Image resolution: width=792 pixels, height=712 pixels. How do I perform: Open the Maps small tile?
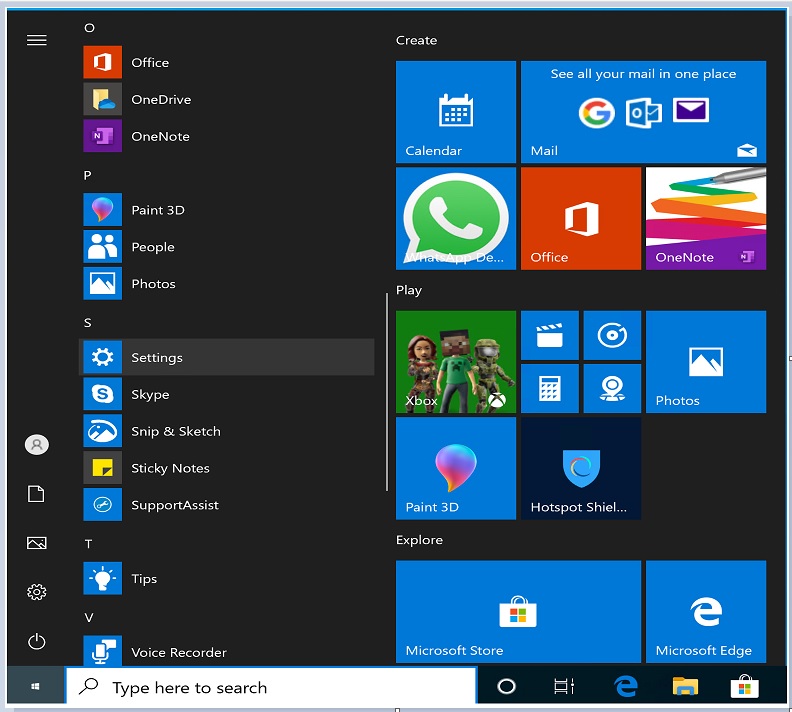pos(612,389)
